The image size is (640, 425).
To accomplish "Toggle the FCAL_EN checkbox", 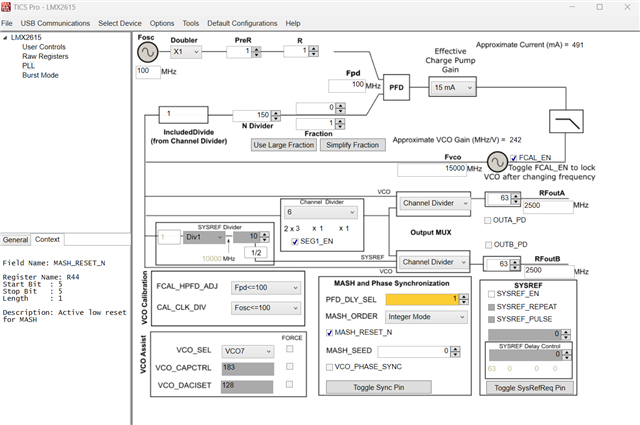I will tap(514, 158).
